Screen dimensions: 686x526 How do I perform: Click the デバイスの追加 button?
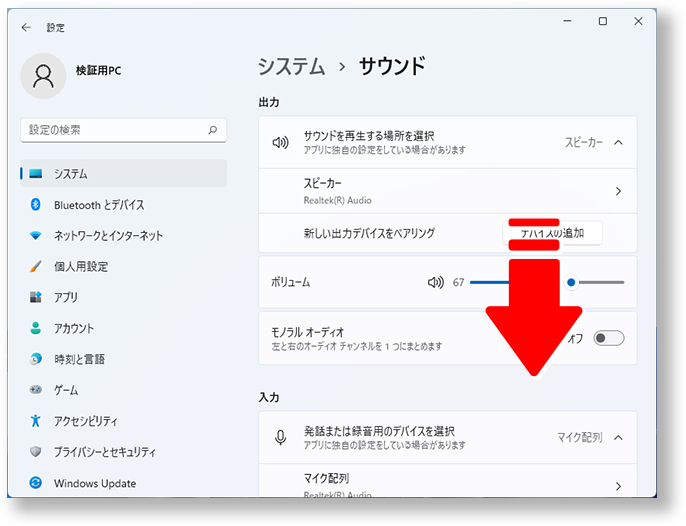(552, 233)
